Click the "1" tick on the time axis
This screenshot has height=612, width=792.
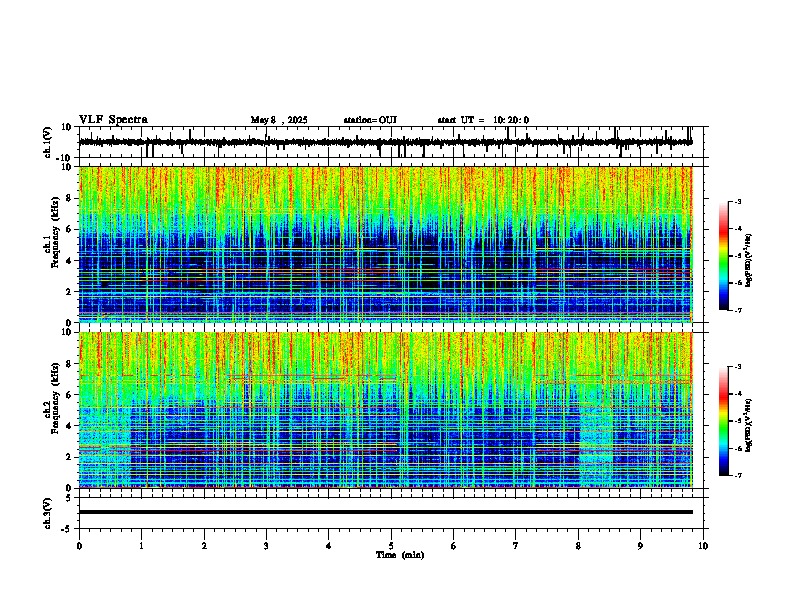click(141, 546)
